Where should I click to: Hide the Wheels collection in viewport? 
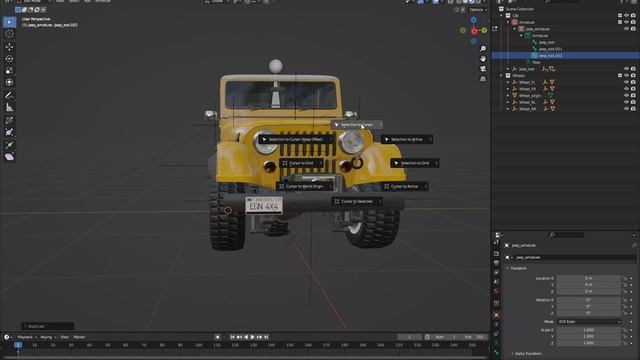pos(627,76)
